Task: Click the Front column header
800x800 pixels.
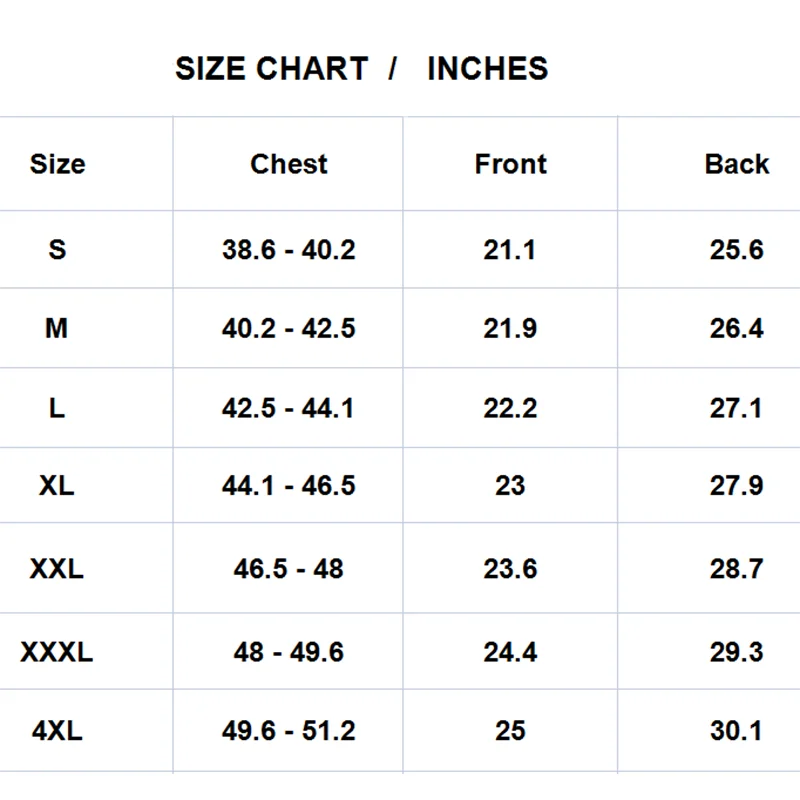Action: (x=510, y=164)
